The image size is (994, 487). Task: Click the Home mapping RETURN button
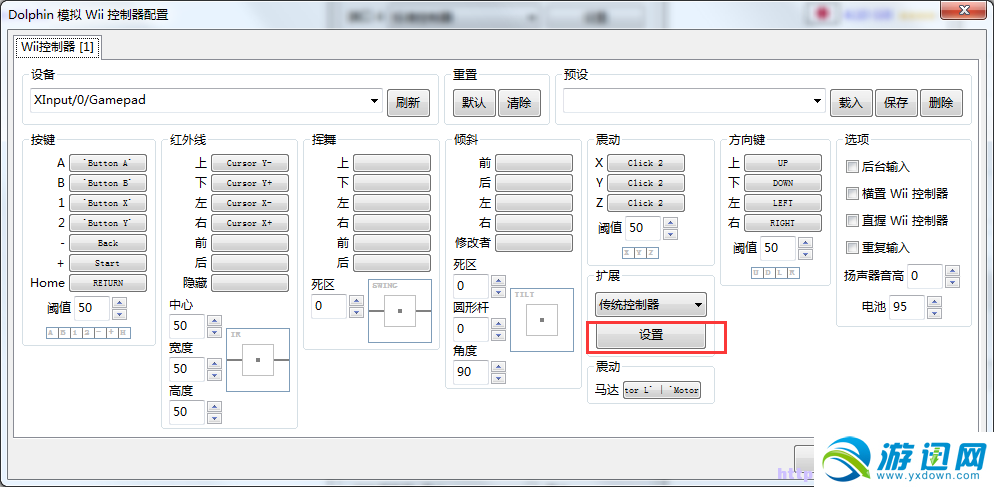pyautogui.click(x=108, y=283)
